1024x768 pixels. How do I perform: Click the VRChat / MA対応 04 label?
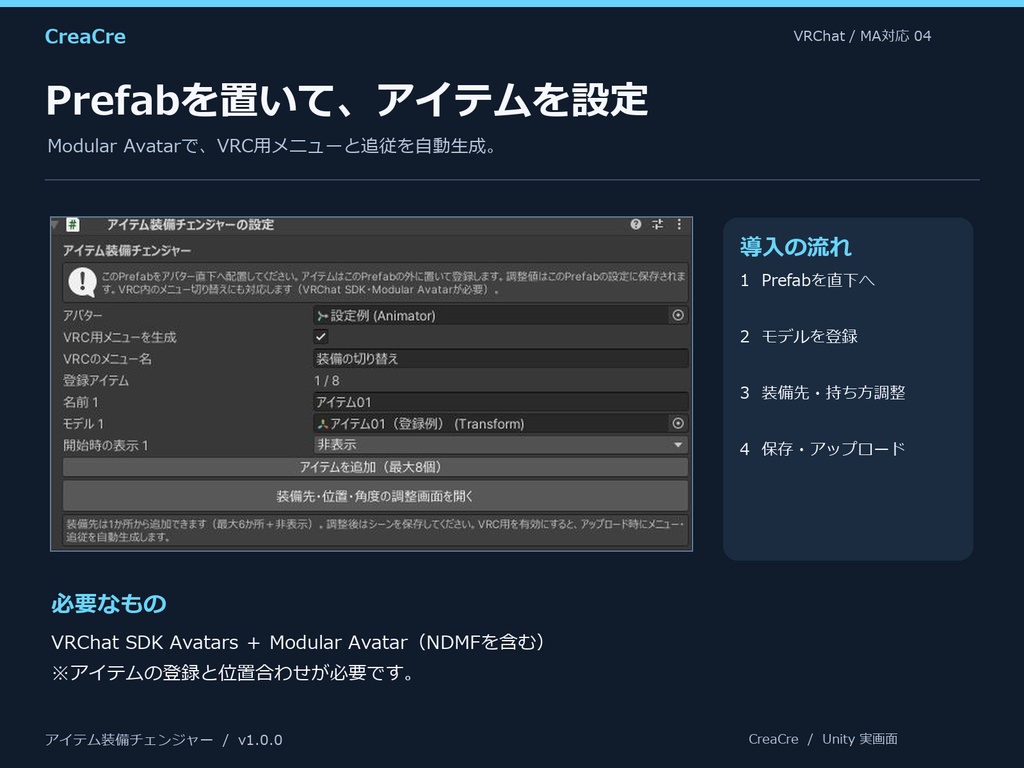click(862, 36)
